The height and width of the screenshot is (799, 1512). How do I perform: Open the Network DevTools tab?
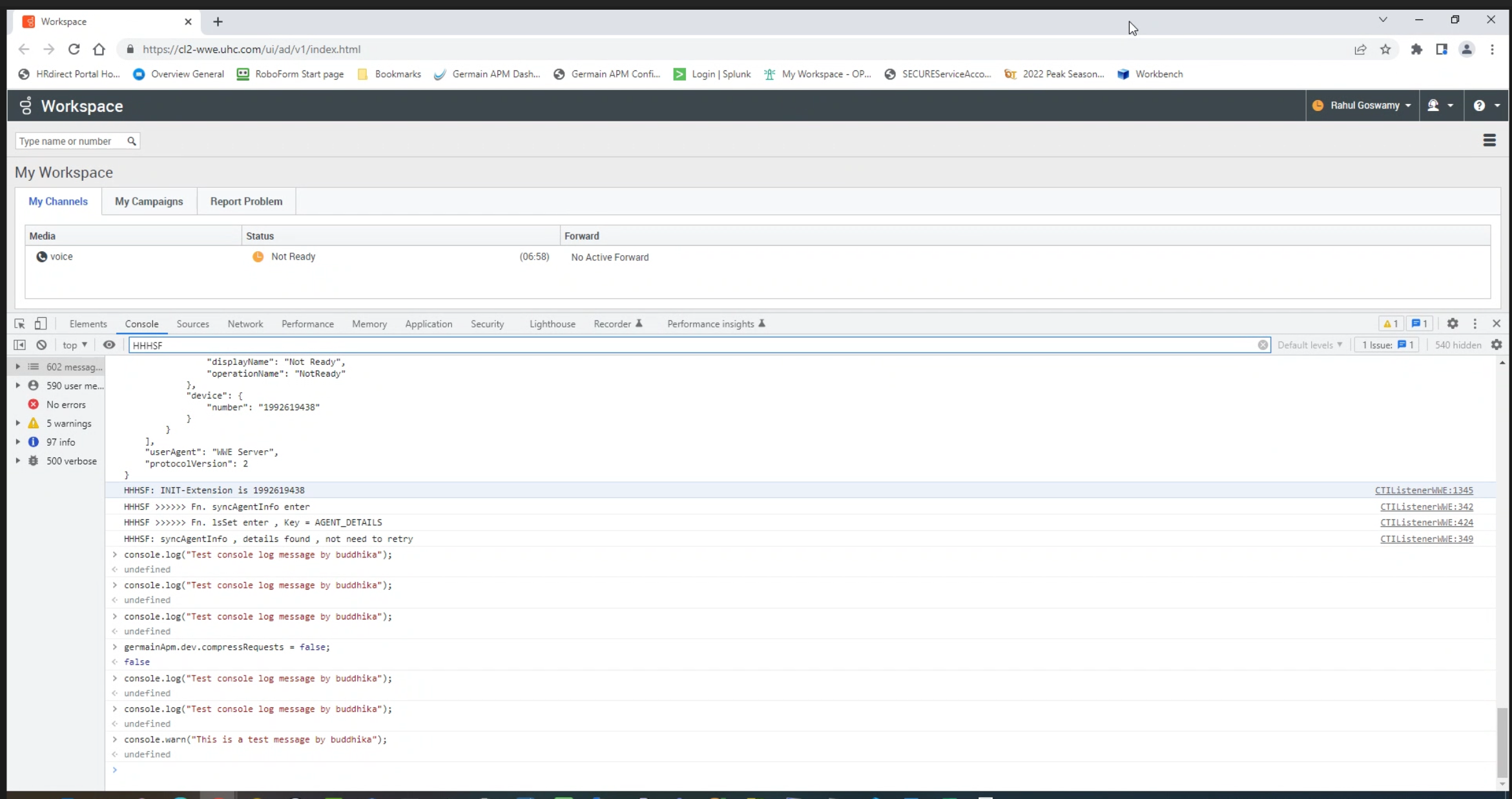[245, 324]
